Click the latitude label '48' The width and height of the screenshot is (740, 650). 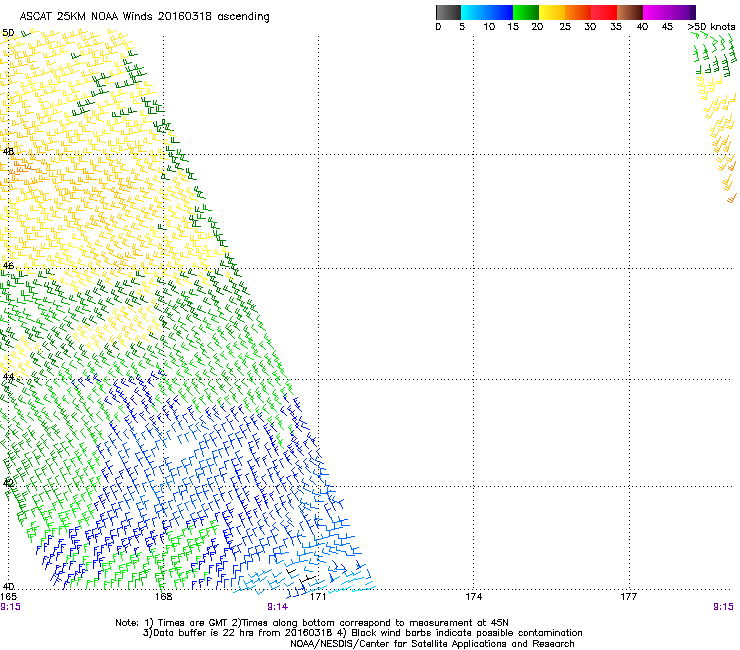[8, 152]
